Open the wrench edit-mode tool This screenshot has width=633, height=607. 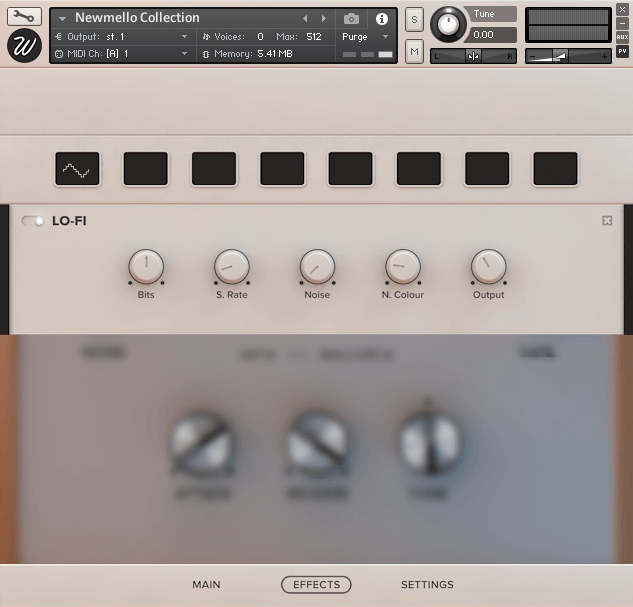[24, 16]
